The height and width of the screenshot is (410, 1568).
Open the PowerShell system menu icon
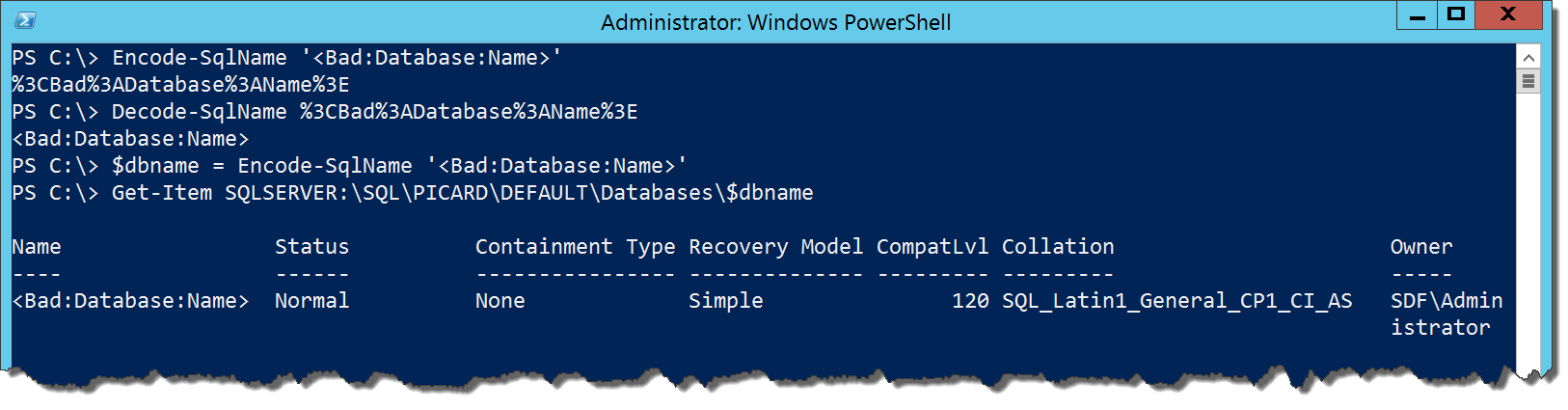25,21
